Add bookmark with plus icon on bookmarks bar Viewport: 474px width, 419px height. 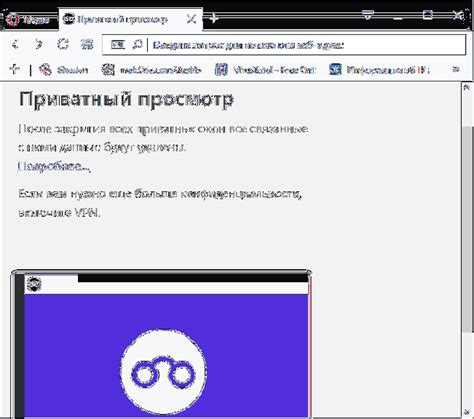click(x=14, y=69)
